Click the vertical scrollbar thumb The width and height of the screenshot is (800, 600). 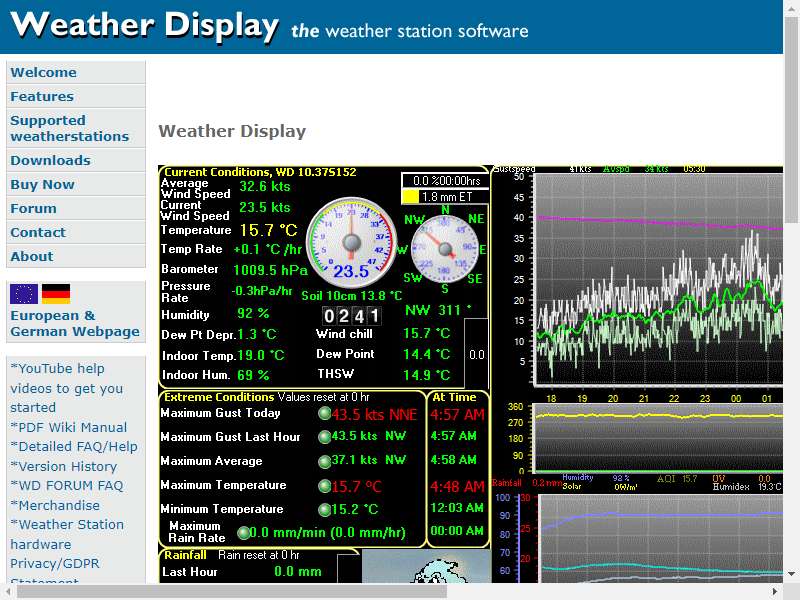tap(791, 120)
